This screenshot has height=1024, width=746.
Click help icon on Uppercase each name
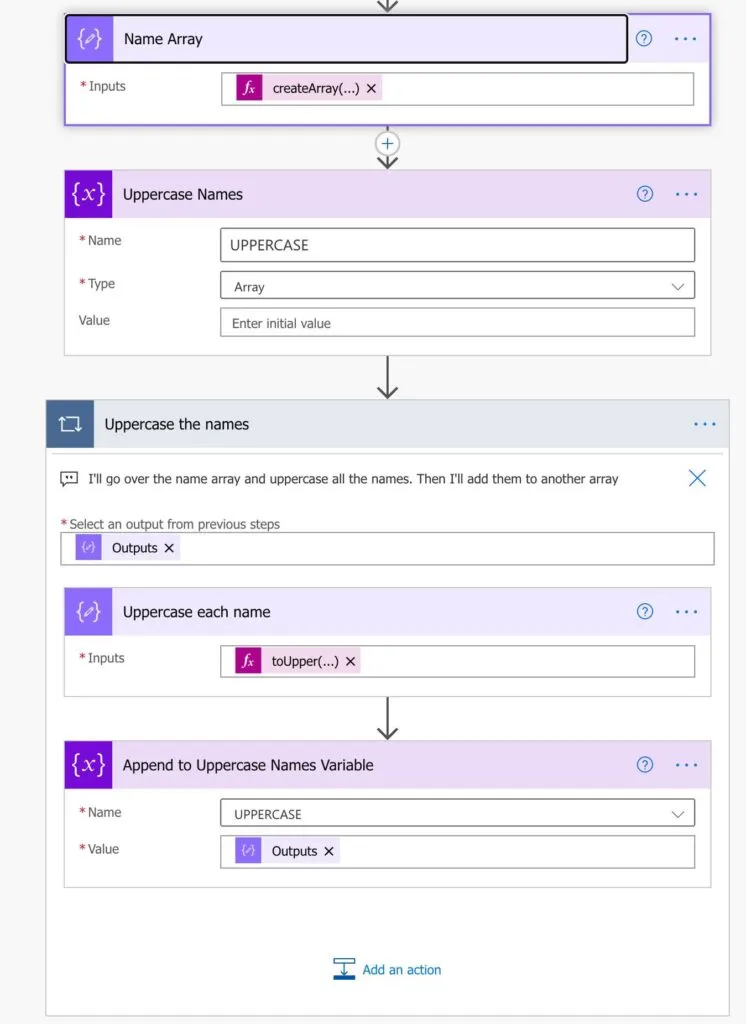645,611
